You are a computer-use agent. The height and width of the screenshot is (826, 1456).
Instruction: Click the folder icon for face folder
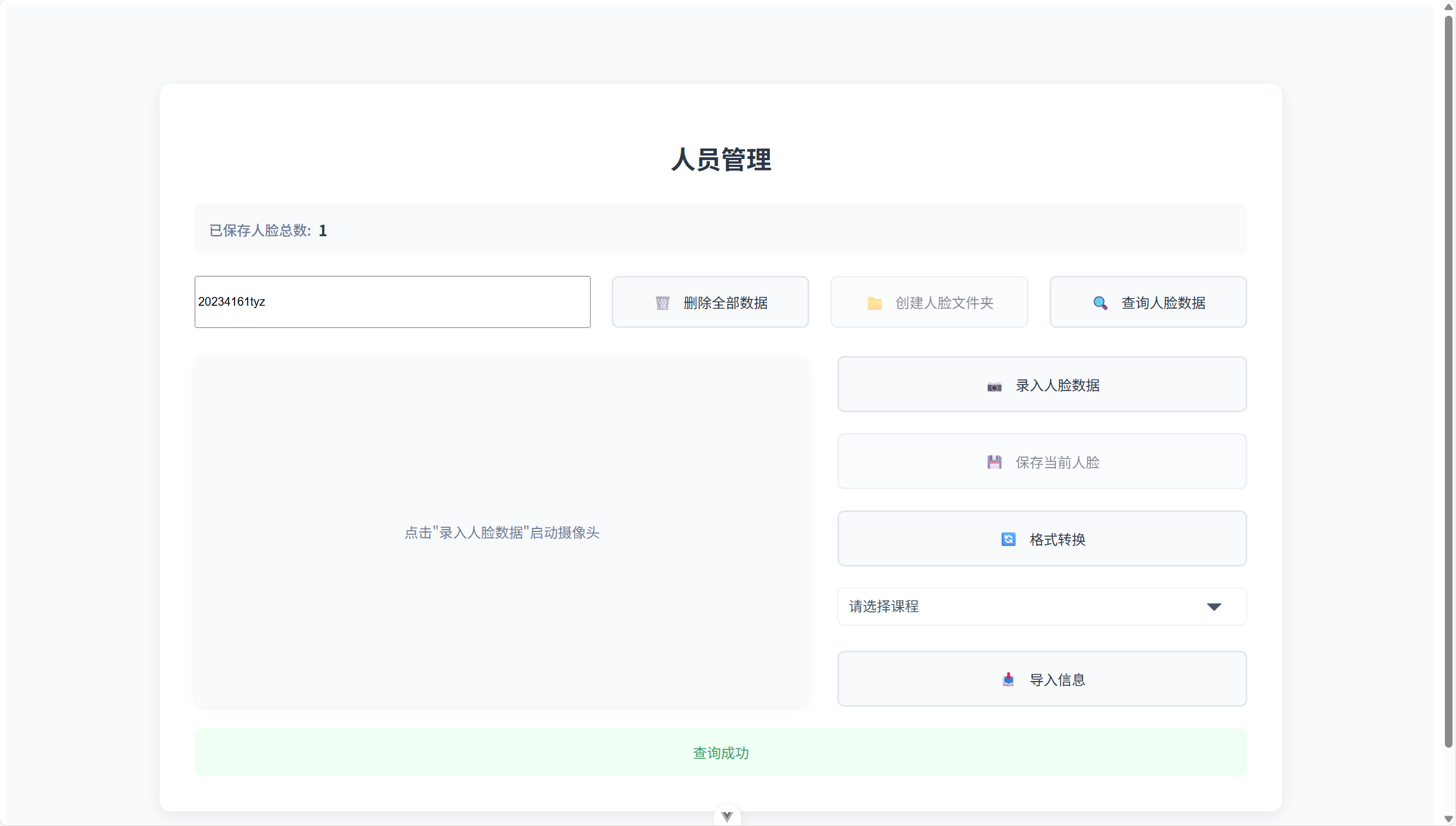874,303
